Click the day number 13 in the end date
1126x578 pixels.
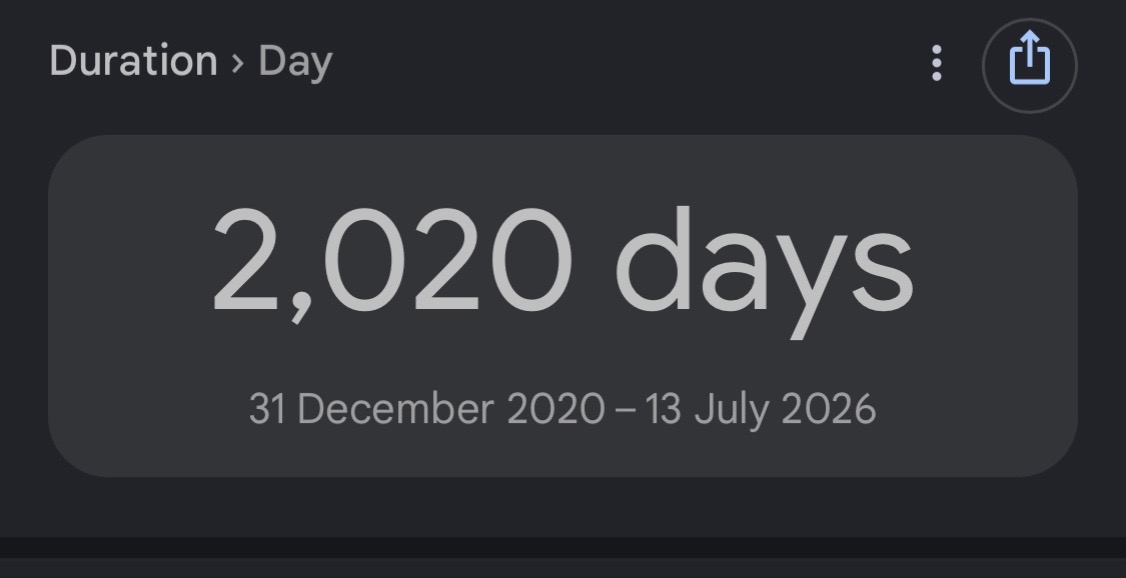663,409
